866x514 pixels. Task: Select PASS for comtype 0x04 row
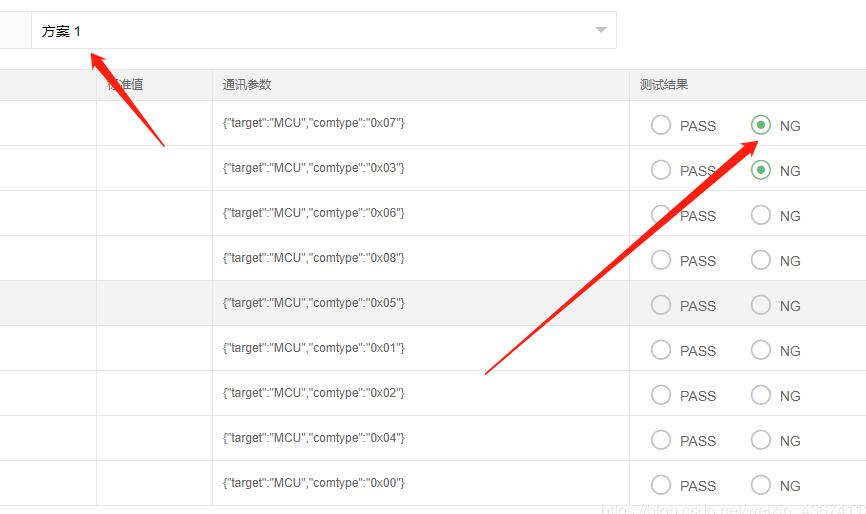pos(661,440)
